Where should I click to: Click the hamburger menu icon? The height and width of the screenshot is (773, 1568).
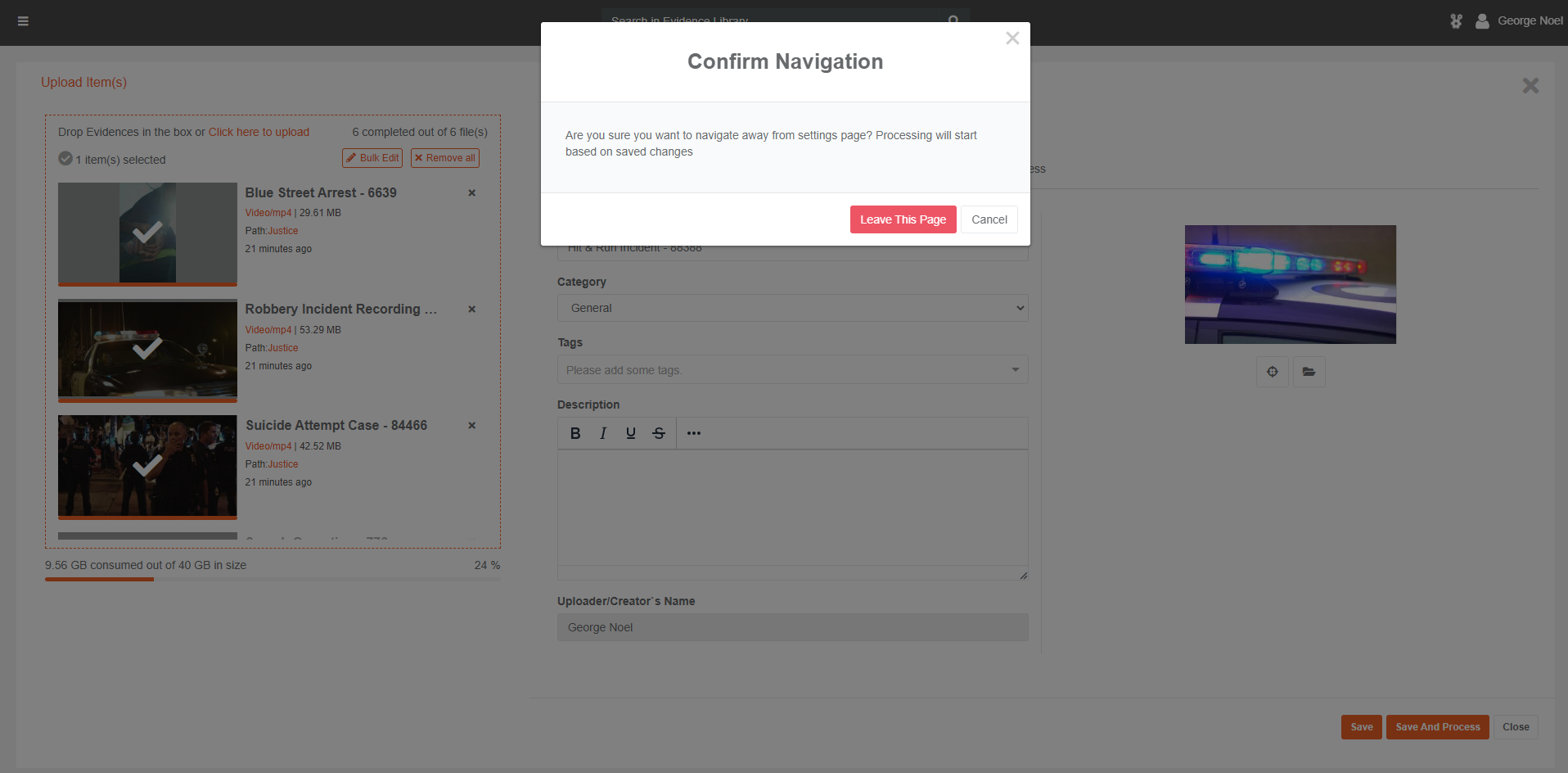point(23,21)
